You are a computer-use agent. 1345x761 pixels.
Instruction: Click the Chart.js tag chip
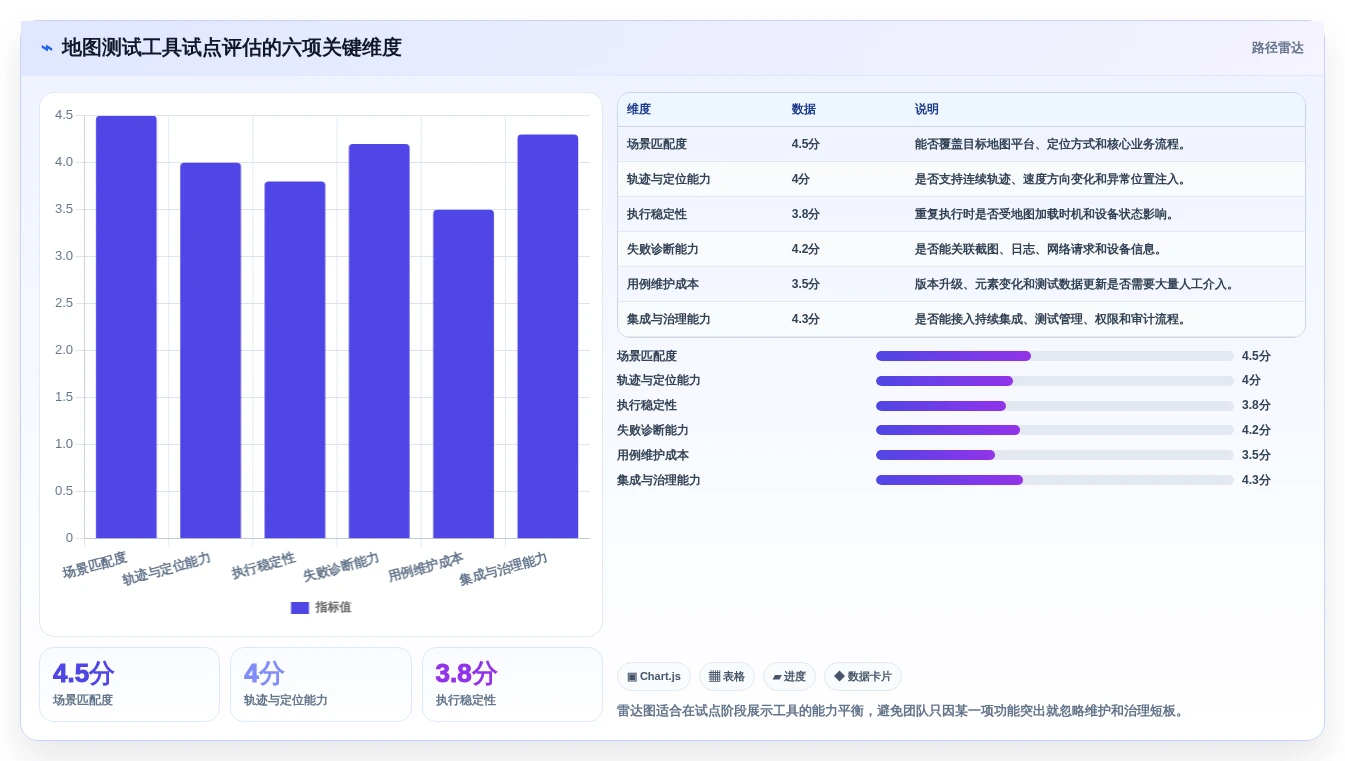(654, 677)
